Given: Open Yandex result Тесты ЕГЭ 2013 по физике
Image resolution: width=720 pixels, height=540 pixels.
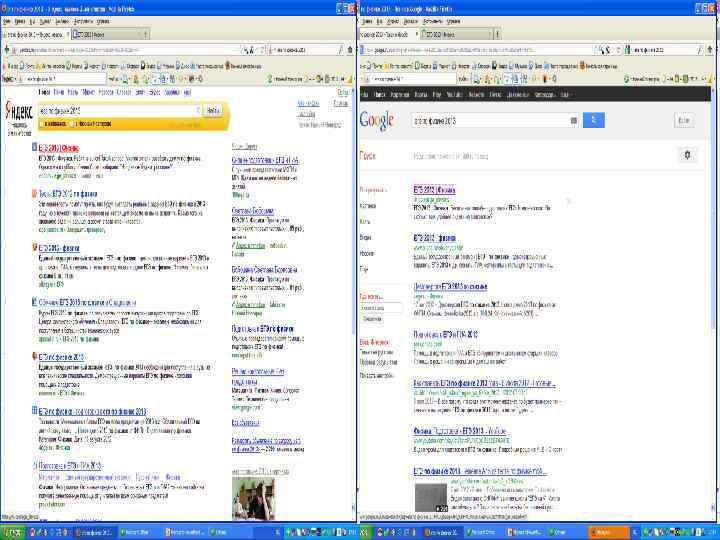Looking at the screenshot, I should [68, 194].
